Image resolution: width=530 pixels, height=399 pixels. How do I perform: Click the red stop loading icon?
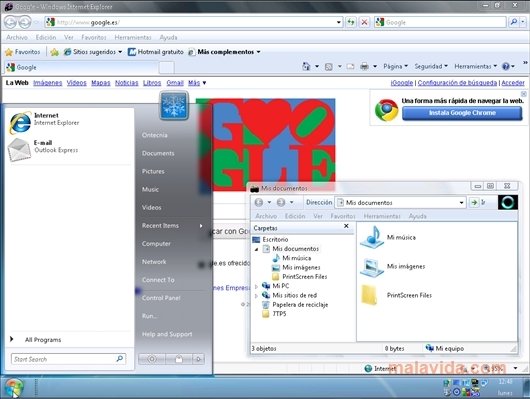click(x=364, y=22)
